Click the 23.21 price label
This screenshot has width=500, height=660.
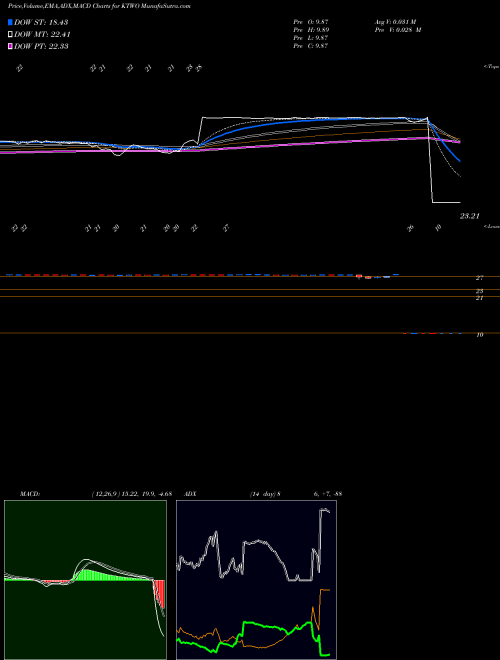[470, 216]
